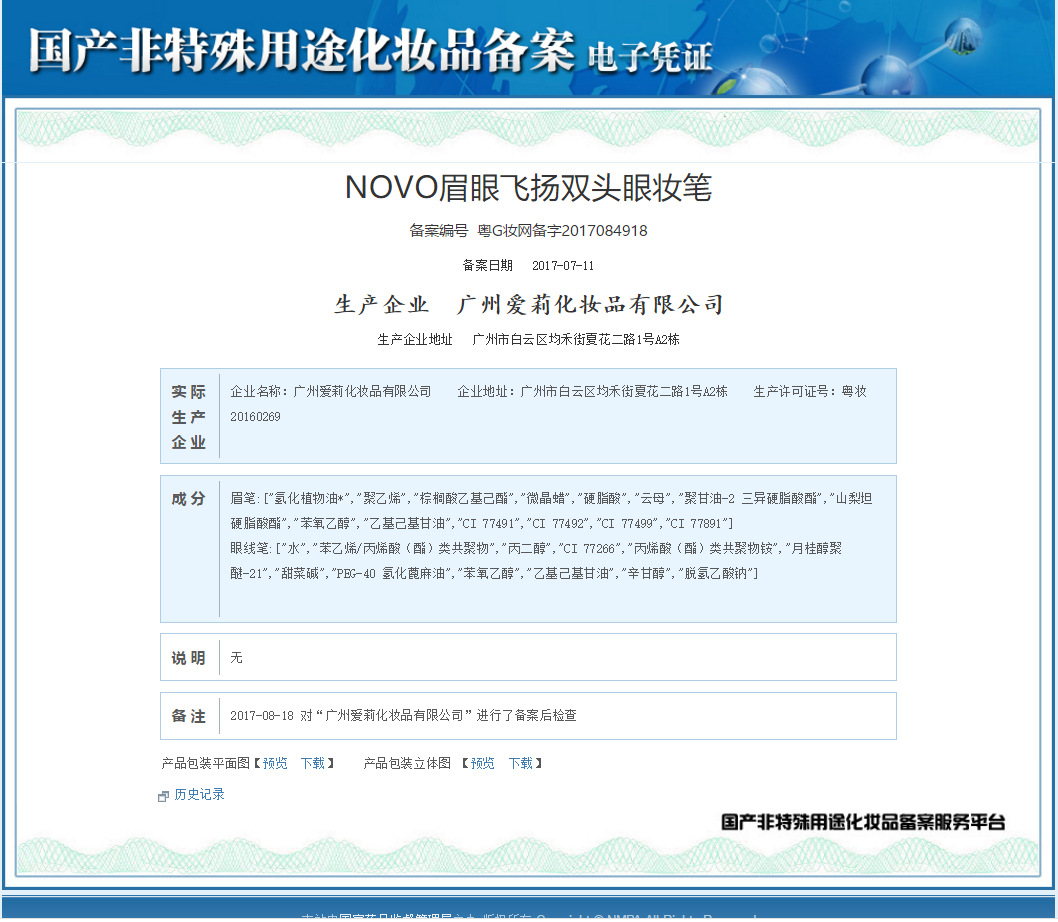The height and width of the screenshot is (922, 1058).
Task: Click the license number 20160269
Action: click(x=255, y=417)
